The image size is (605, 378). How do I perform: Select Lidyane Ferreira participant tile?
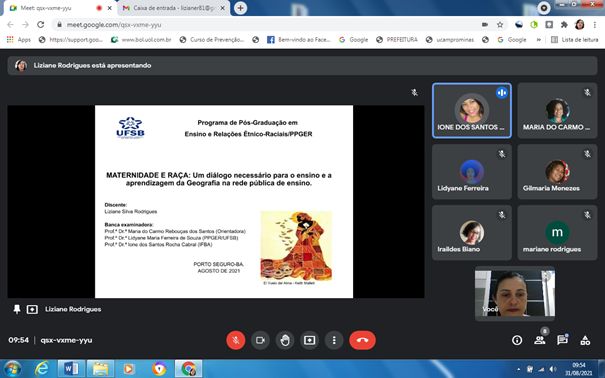(472, 172)
